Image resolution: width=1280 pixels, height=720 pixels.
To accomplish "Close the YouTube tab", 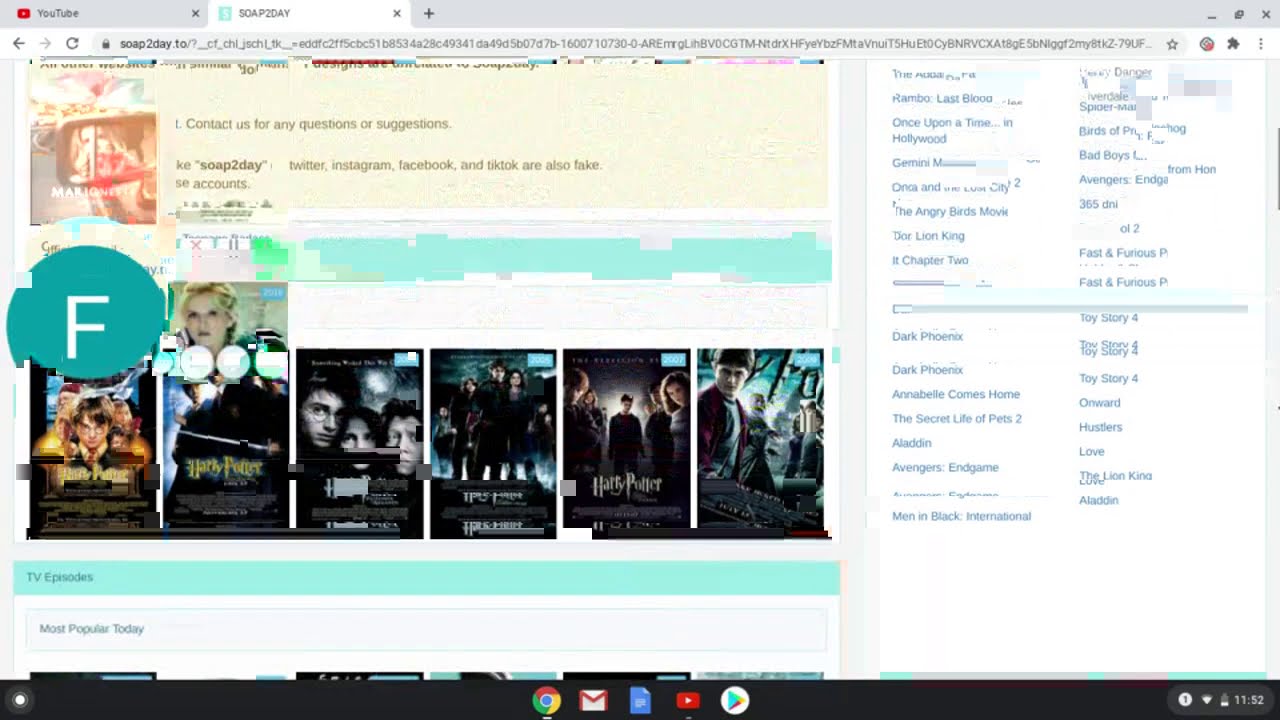I will [x=196, y=13].
